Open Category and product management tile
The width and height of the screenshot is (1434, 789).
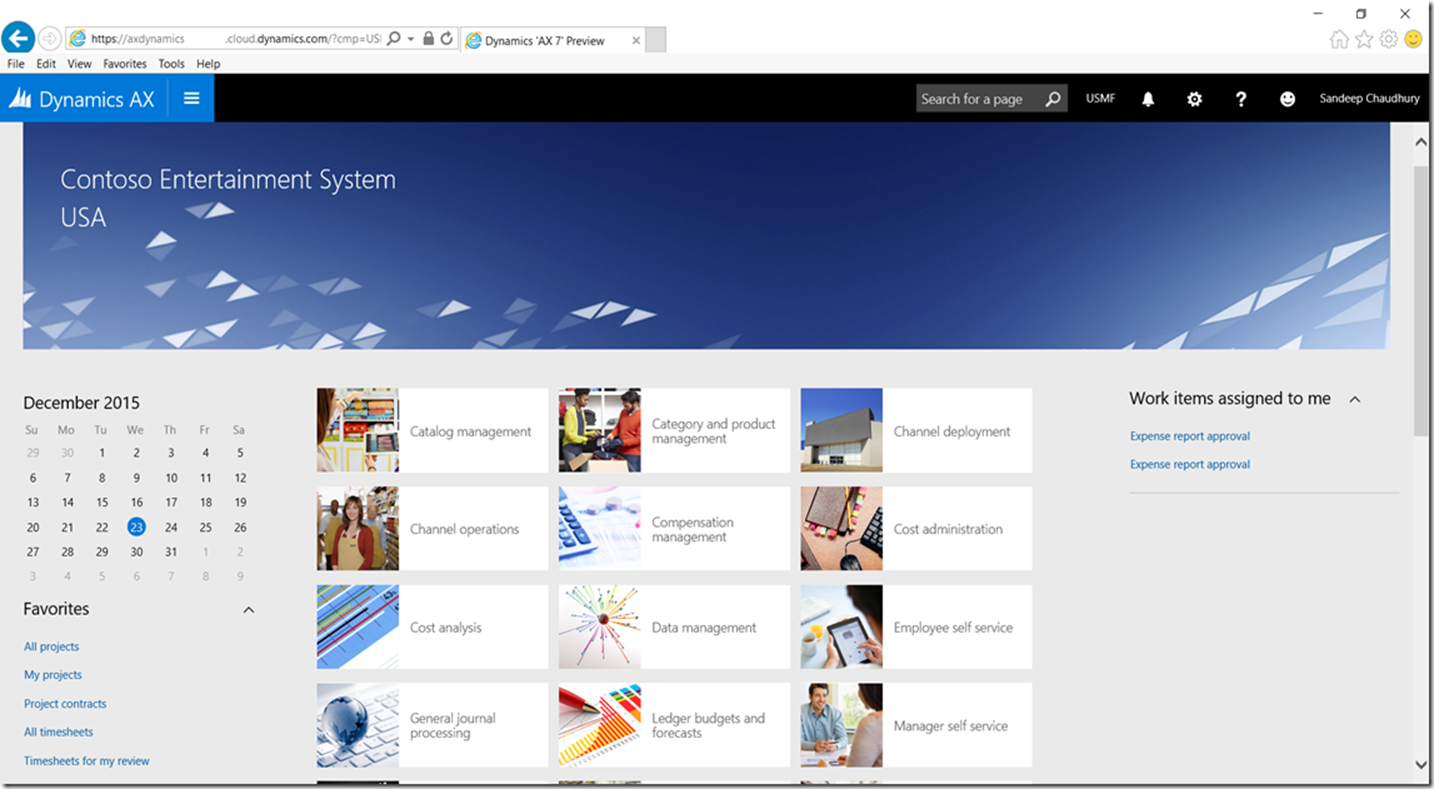(x=674, y=430)
